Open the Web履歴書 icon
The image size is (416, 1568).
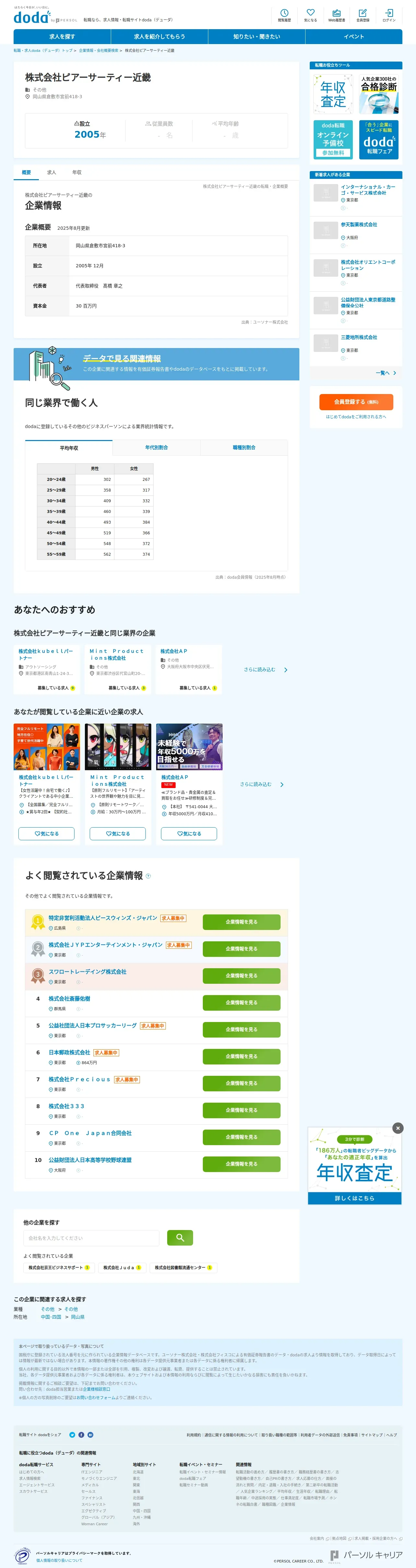[x=336, y=15]
